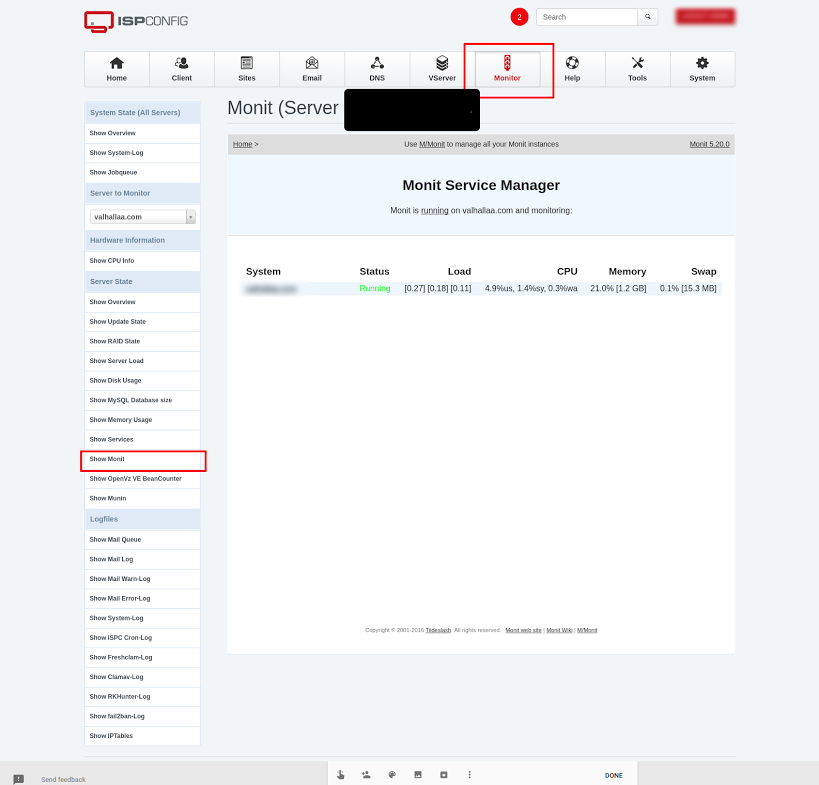Open Show Freshclam-Log
This screenshot has width=819, height=785.
coord(142,658)
